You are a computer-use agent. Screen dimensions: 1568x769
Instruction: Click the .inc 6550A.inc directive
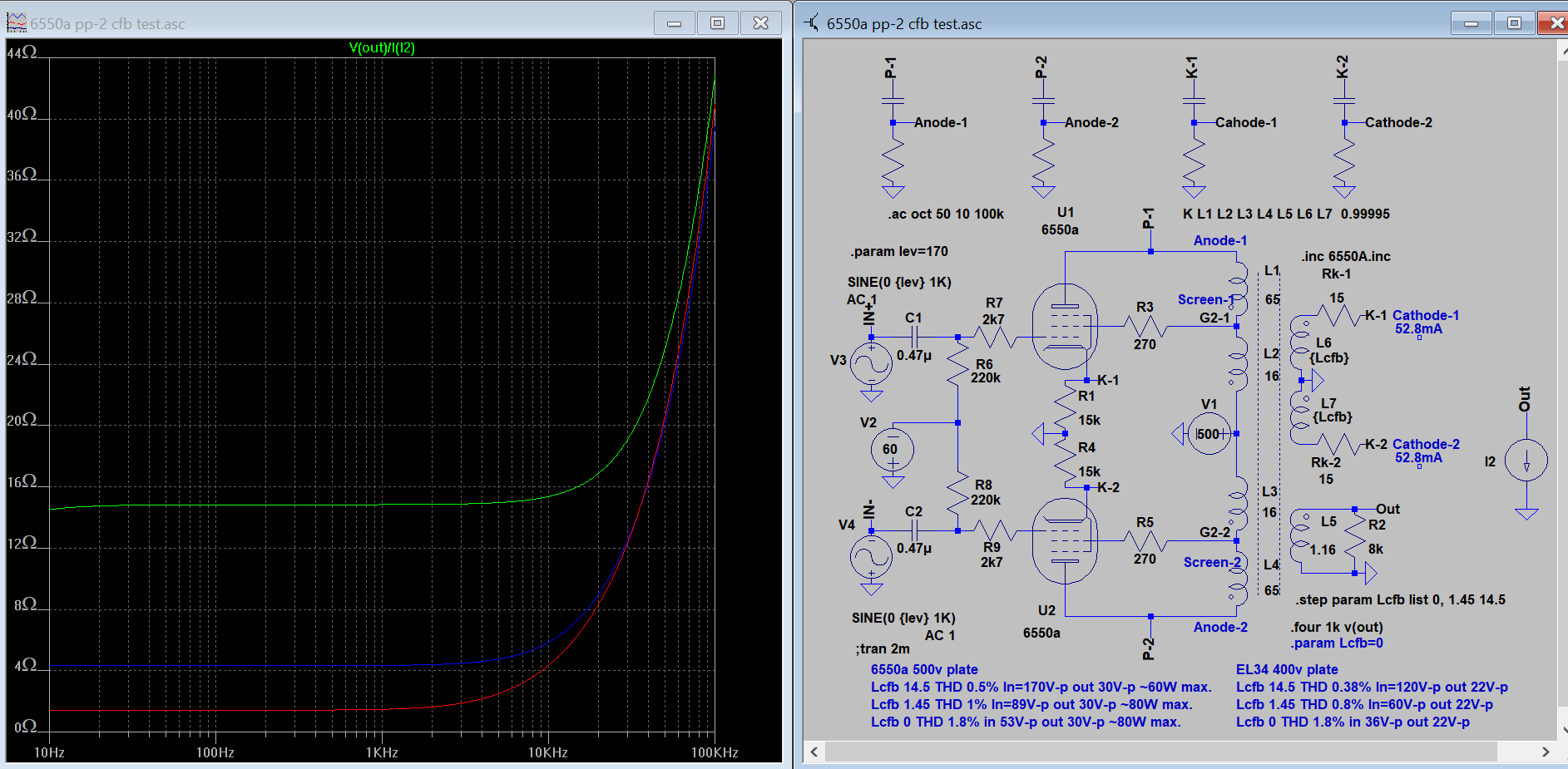[1346, 256]
